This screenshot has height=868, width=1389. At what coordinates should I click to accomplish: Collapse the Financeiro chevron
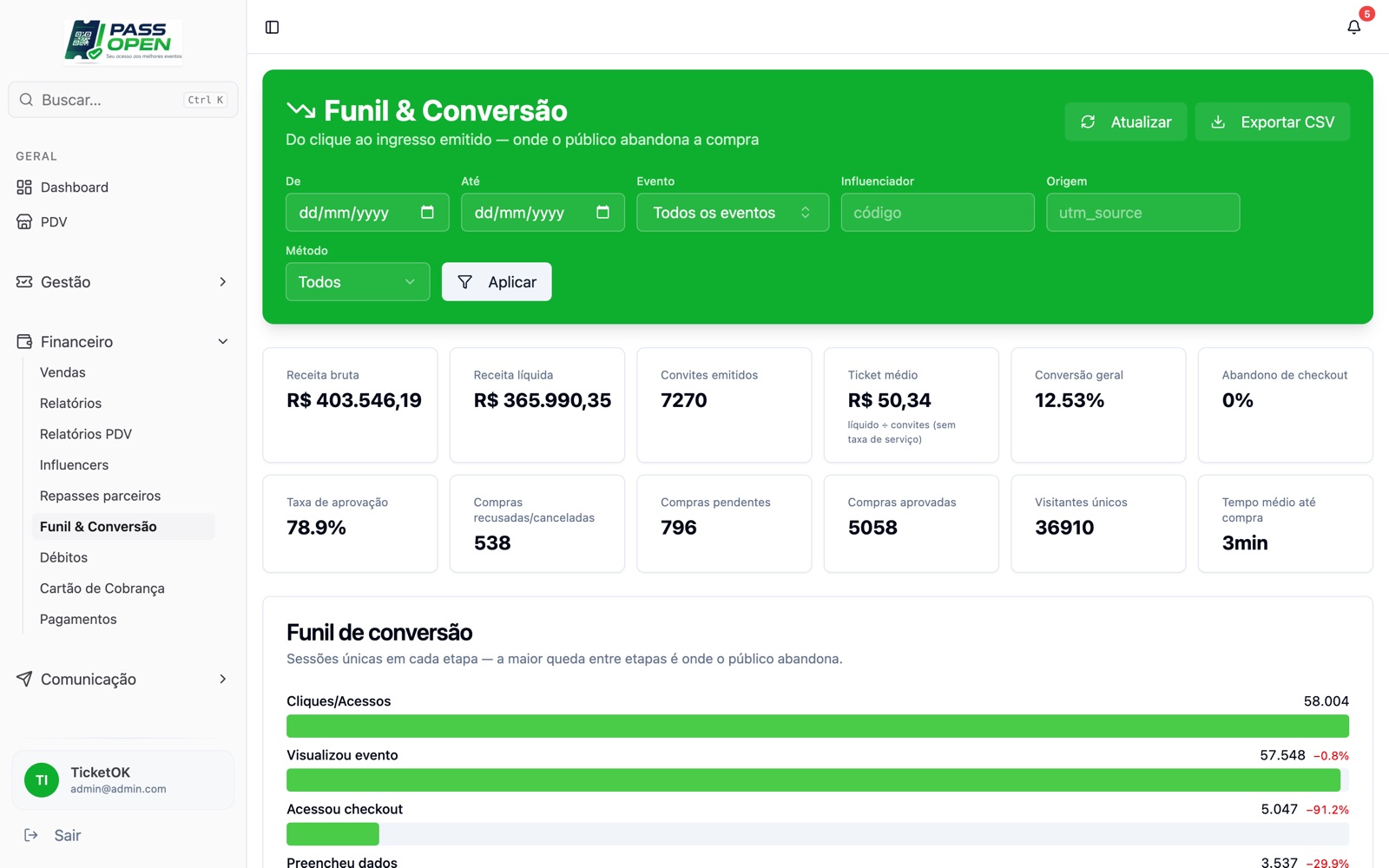click(223, 342)
